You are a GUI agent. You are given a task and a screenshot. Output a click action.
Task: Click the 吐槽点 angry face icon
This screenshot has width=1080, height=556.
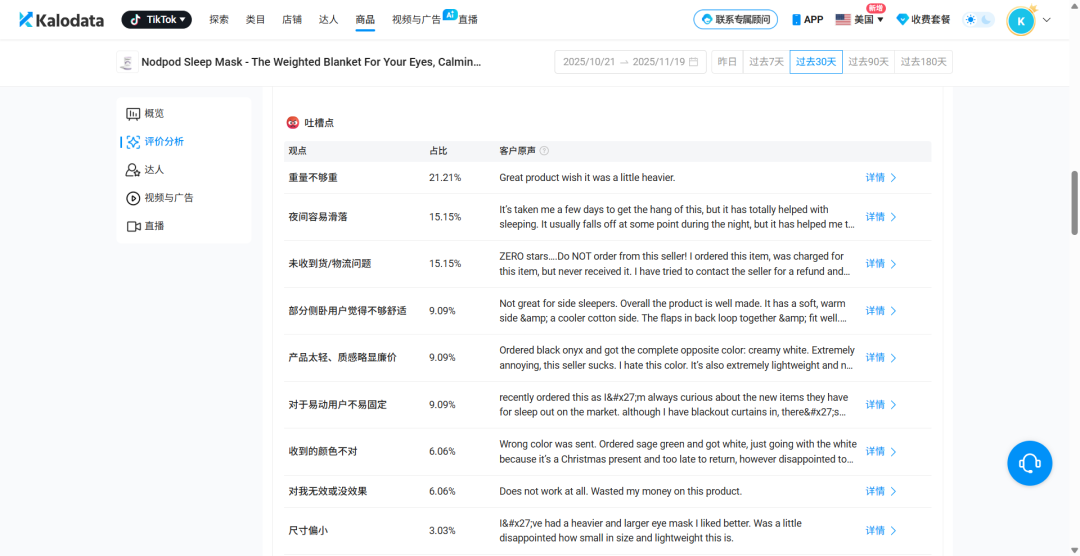(293, 123)
